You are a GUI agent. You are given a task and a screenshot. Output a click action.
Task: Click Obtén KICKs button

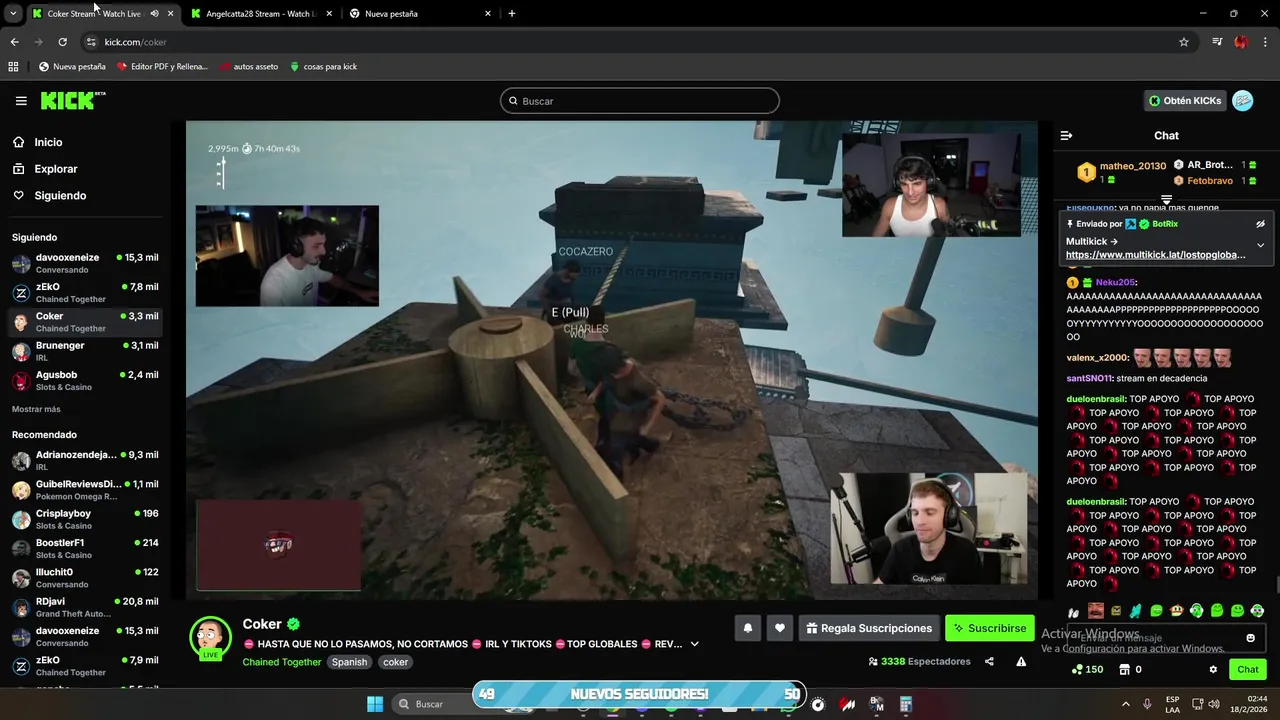(x=1185, y=101)
